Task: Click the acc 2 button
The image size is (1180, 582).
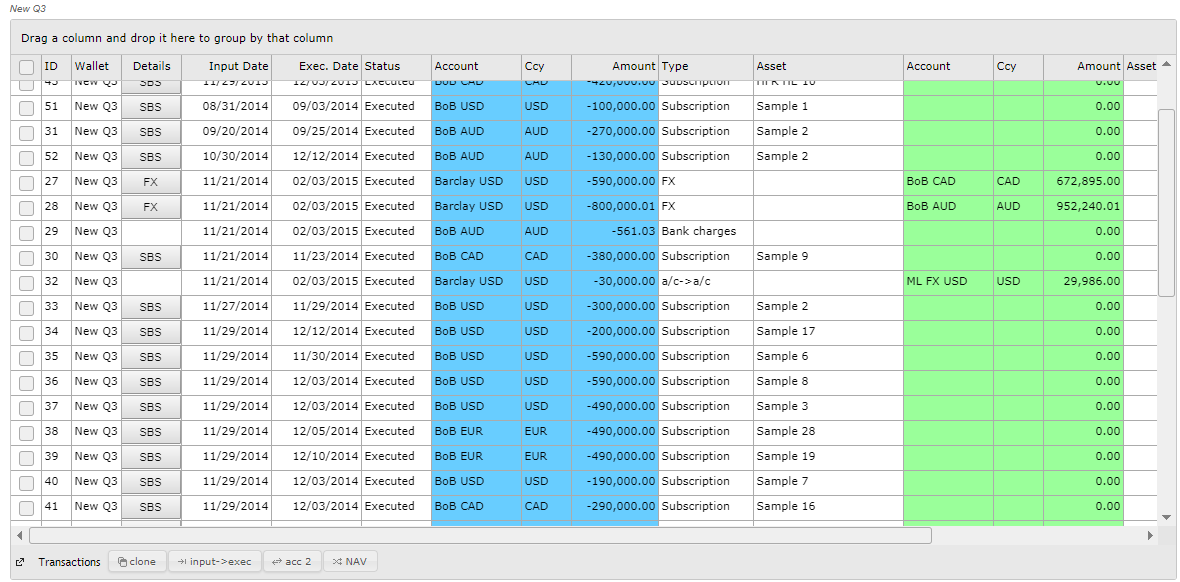Action: click(x=292, y=562)
